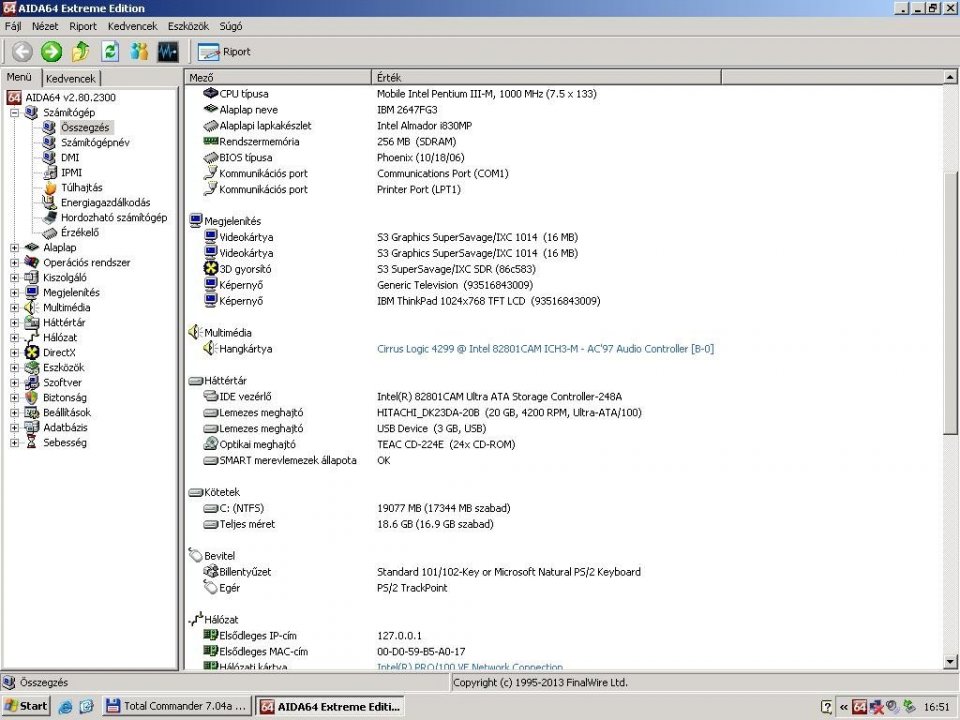Select the DMI tree item
The width and height of the screenshot is (960, 720).
click(x=70, y=157)
